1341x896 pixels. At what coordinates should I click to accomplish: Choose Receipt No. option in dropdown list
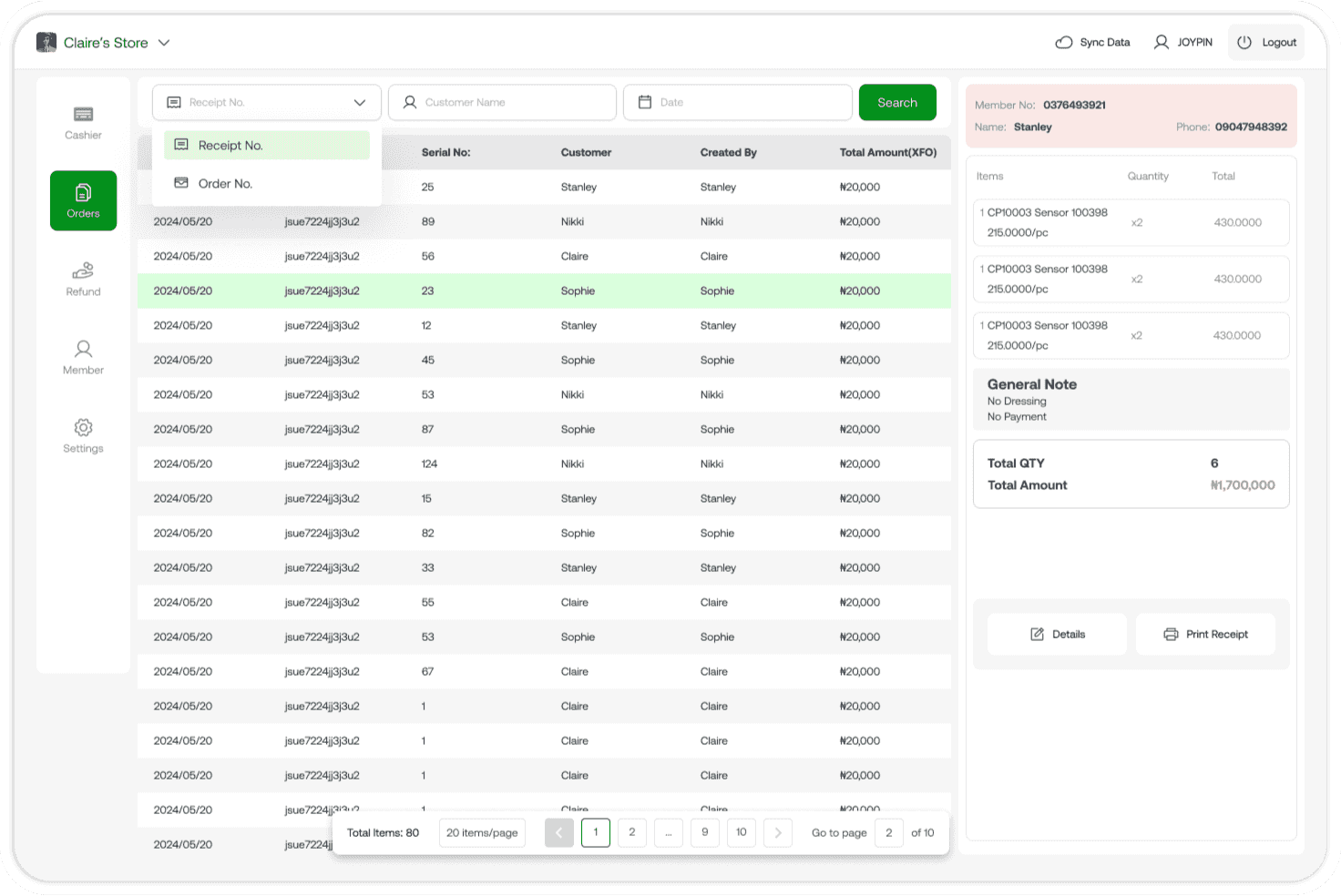(267, 145)
